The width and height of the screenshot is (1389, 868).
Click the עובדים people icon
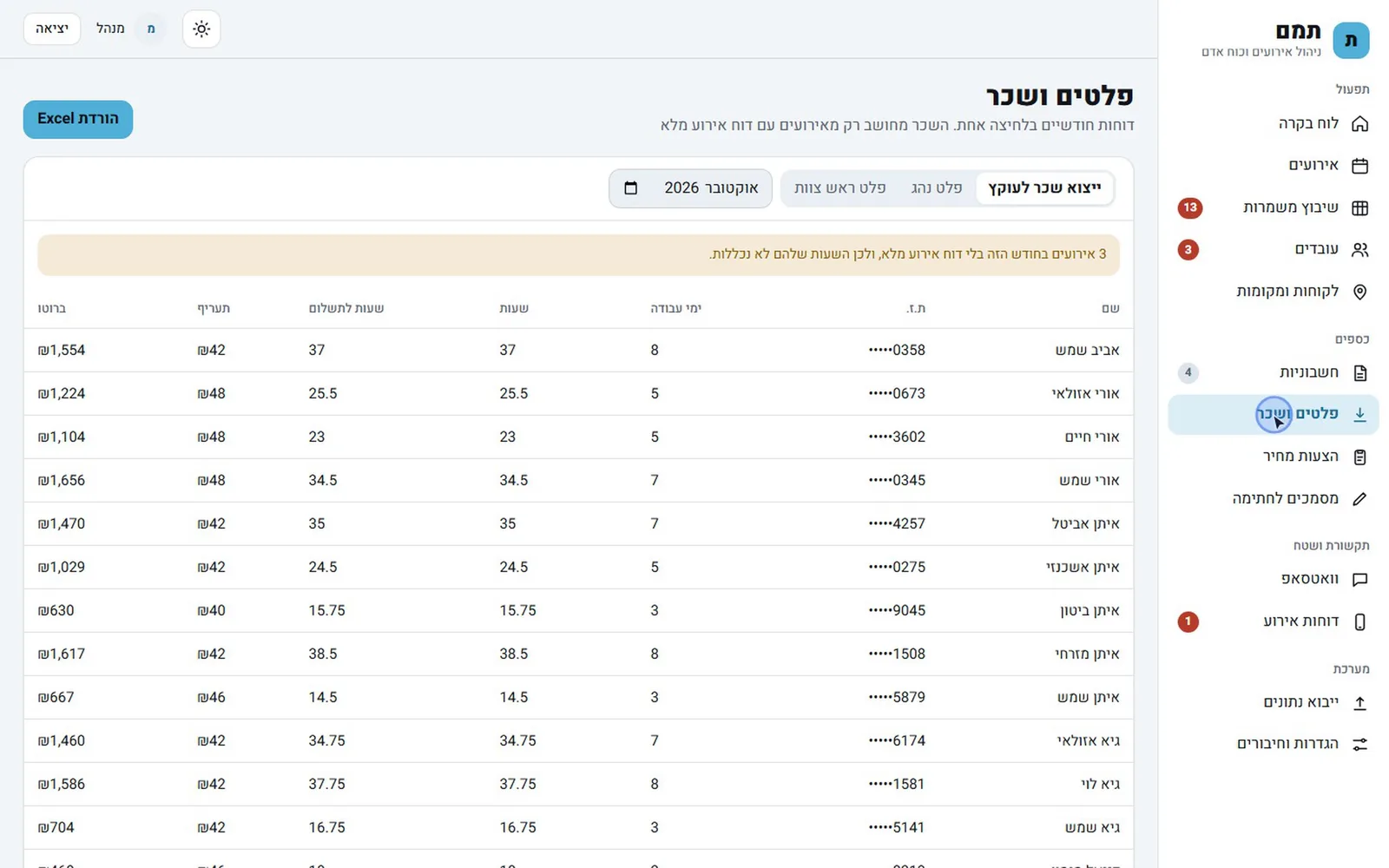click(x=1359, y=249)
